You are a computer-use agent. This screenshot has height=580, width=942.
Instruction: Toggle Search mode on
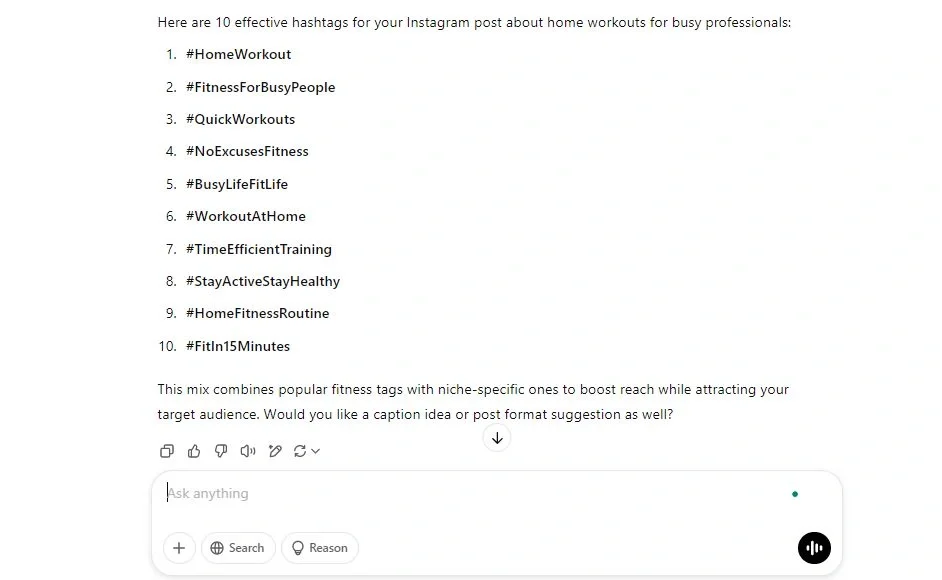coord(238,548)
